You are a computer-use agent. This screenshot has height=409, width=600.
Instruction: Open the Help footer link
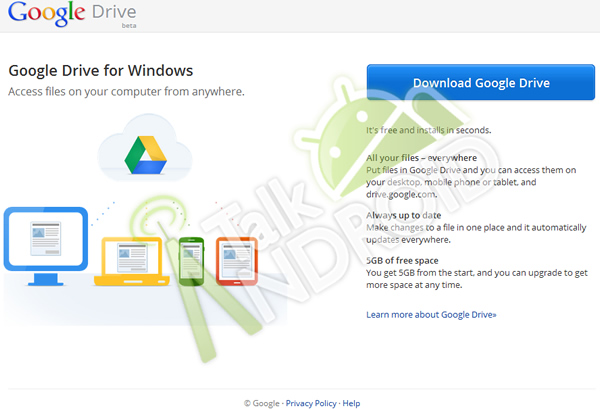(351, 403)
